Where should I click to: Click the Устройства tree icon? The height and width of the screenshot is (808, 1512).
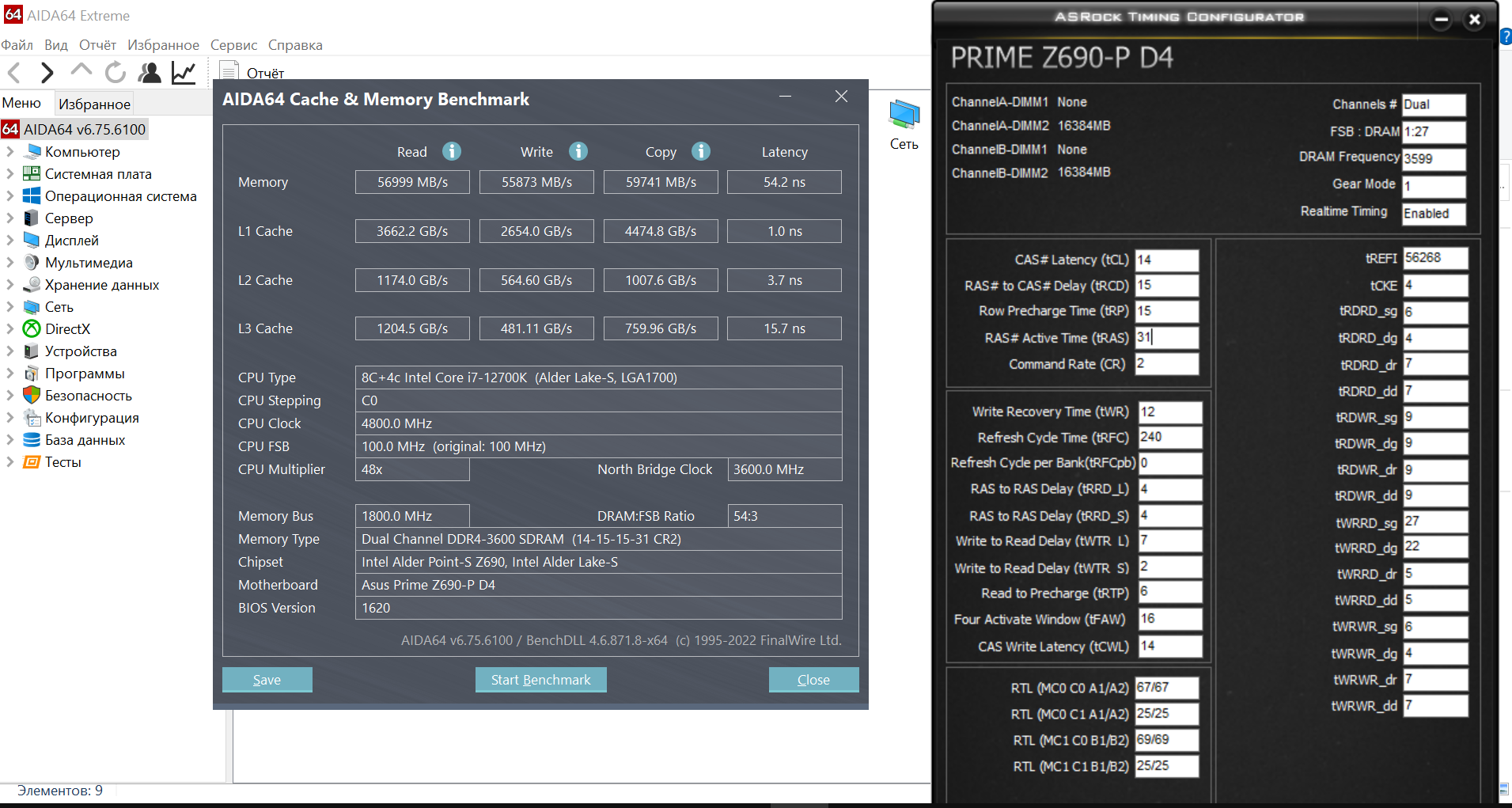tap(32, 351)
